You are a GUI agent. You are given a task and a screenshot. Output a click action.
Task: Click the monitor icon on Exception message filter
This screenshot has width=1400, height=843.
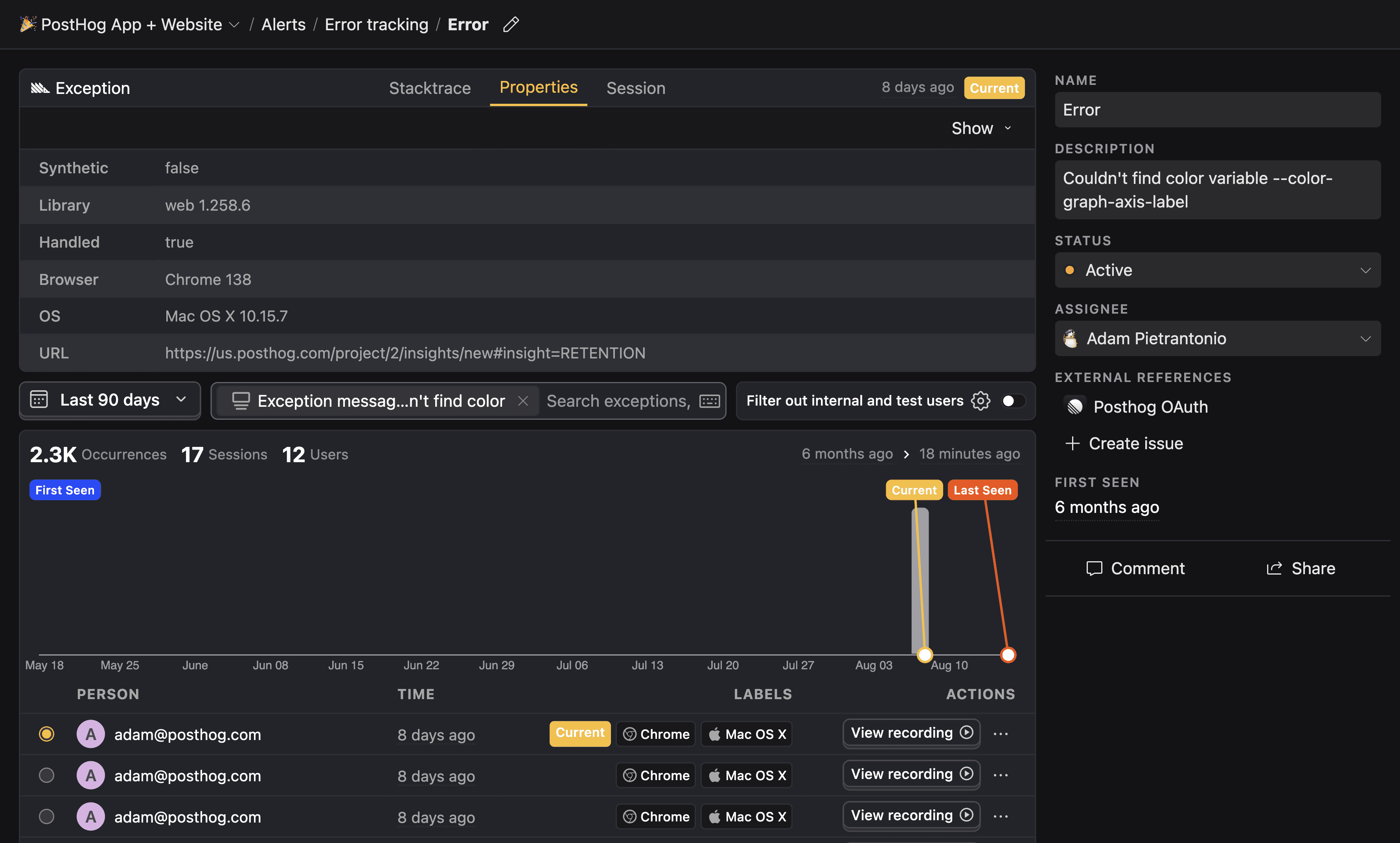(x=241, y=401)
